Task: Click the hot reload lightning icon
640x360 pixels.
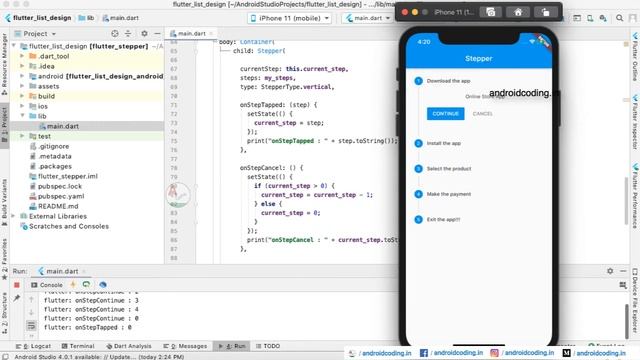Action: tap(73, 284)
